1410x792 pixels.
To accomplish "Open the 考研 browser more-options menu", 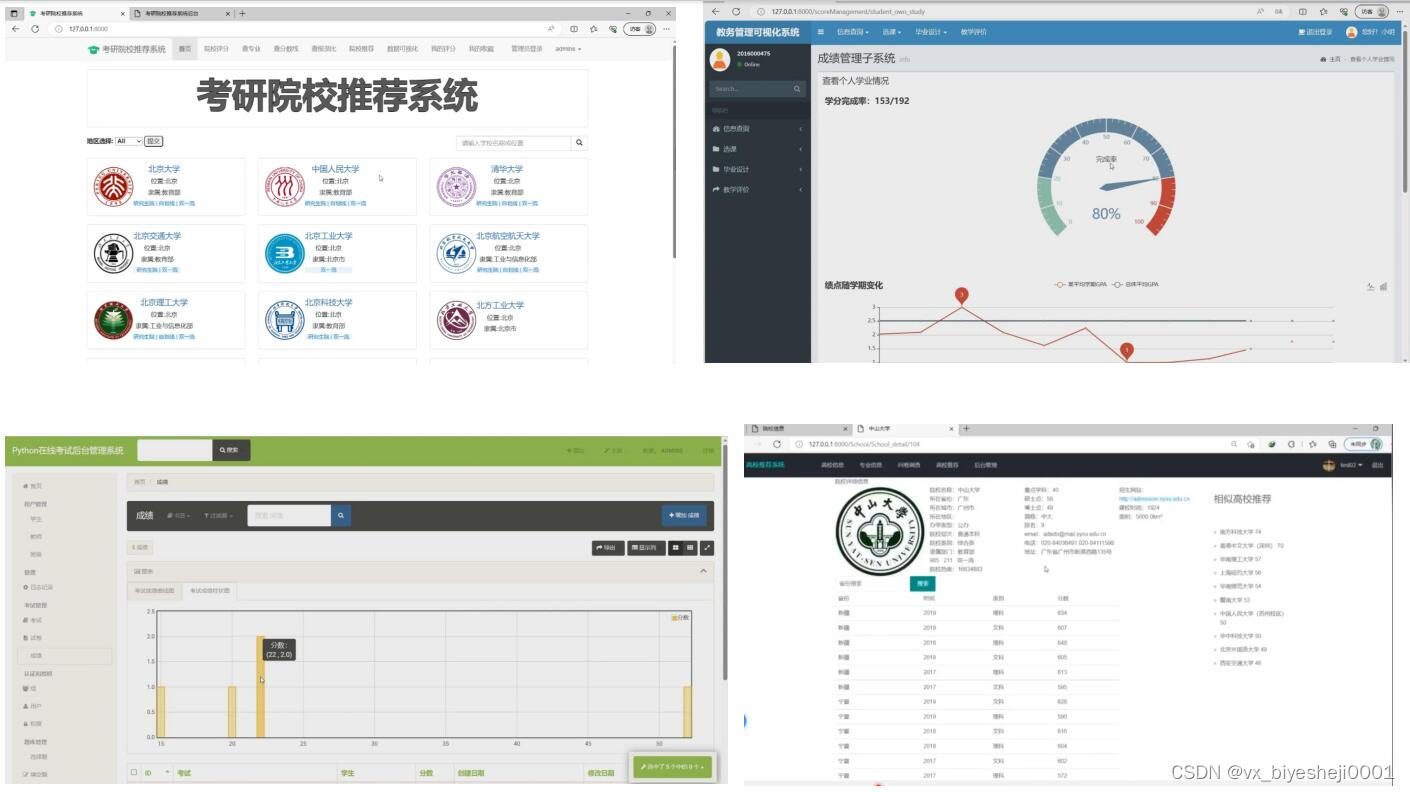I will pos(667,29).
